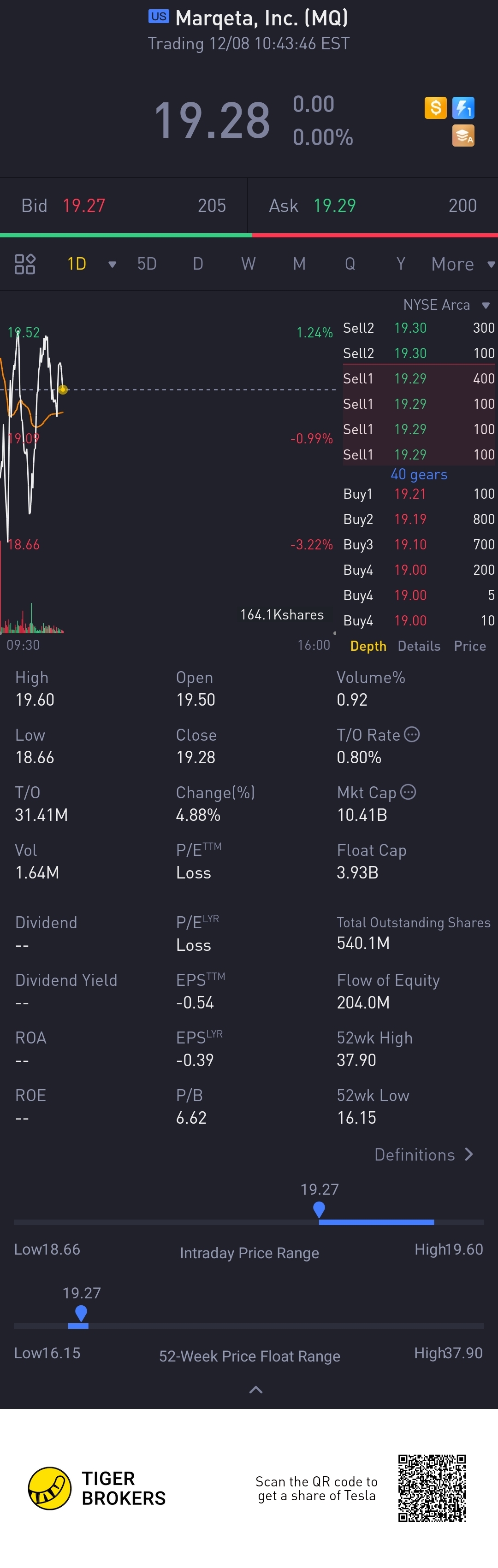Screen dimensions: 498x1568
Task: Tap the Intraday Price Range slider marker
Action: pyautogui.click(x=319, y=1209)
